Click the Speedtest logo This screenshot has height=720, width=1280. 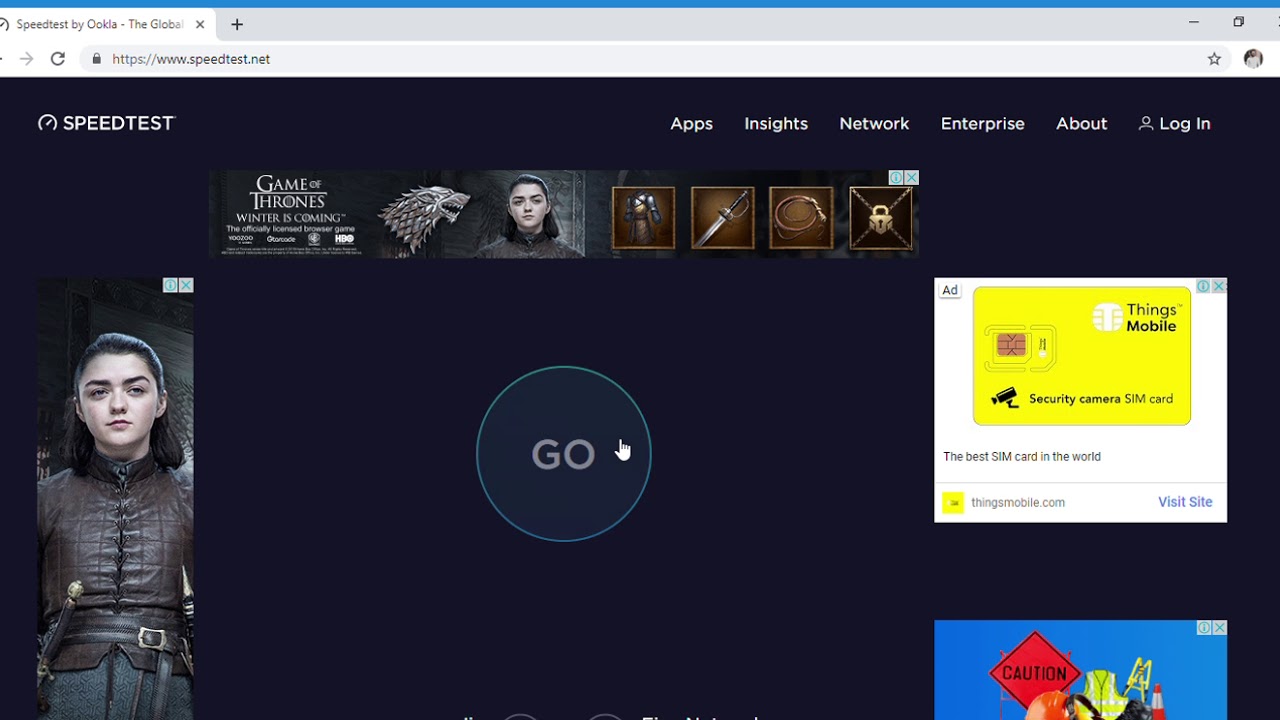(x=106, y=123)
